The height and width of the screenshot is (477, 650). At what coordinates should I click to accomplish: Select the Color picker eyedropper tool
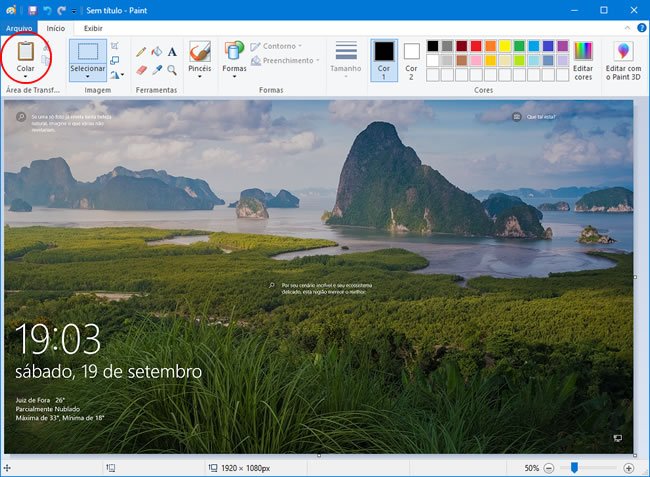click(x=157, y=69)
